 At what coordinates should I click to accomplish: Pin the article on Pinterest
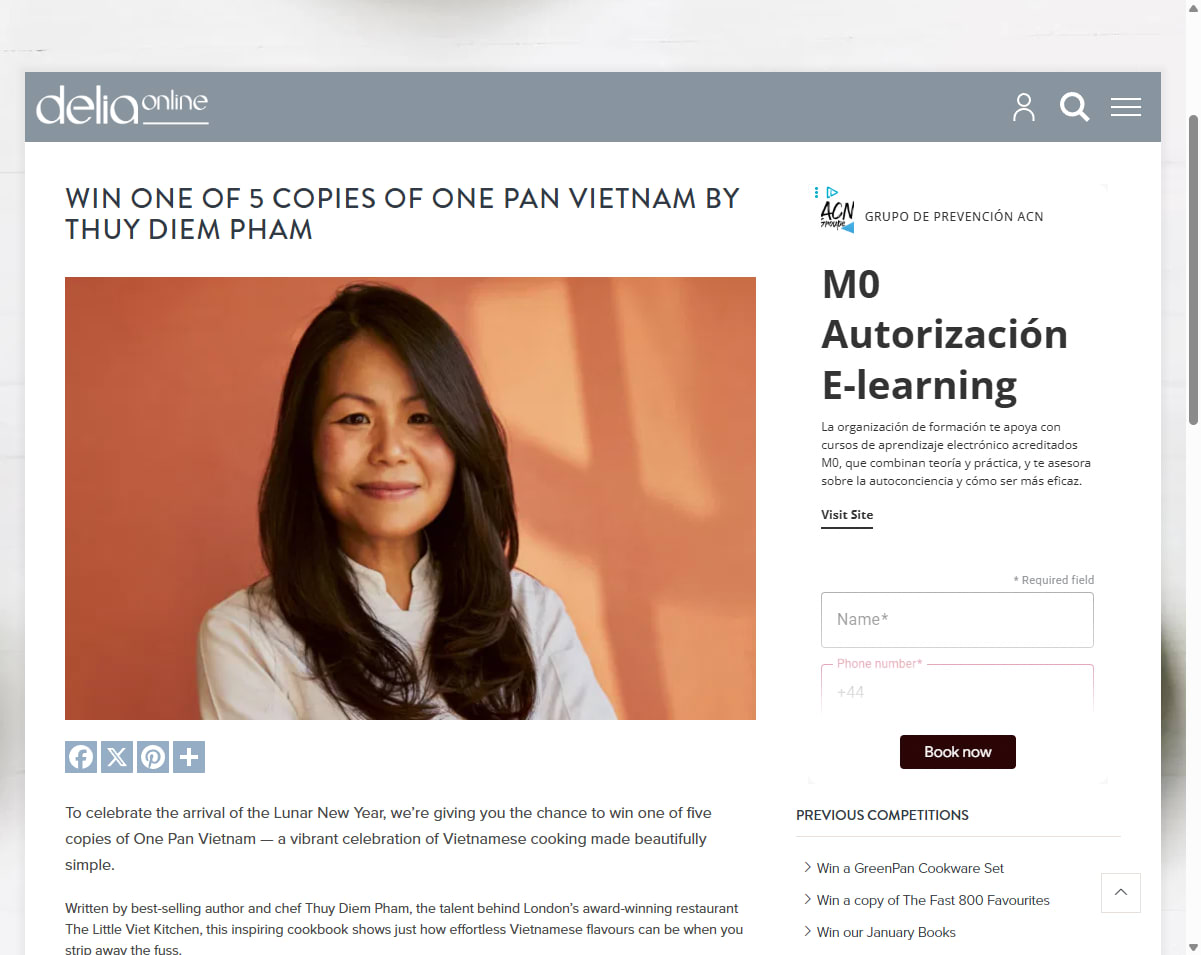[x=153, y=757]
